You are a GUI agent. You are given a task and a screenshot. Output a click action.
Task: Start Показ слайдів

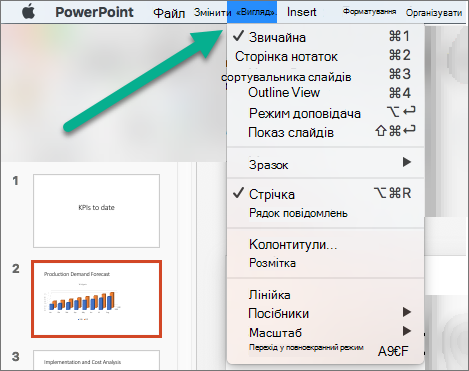click(325, 132)
